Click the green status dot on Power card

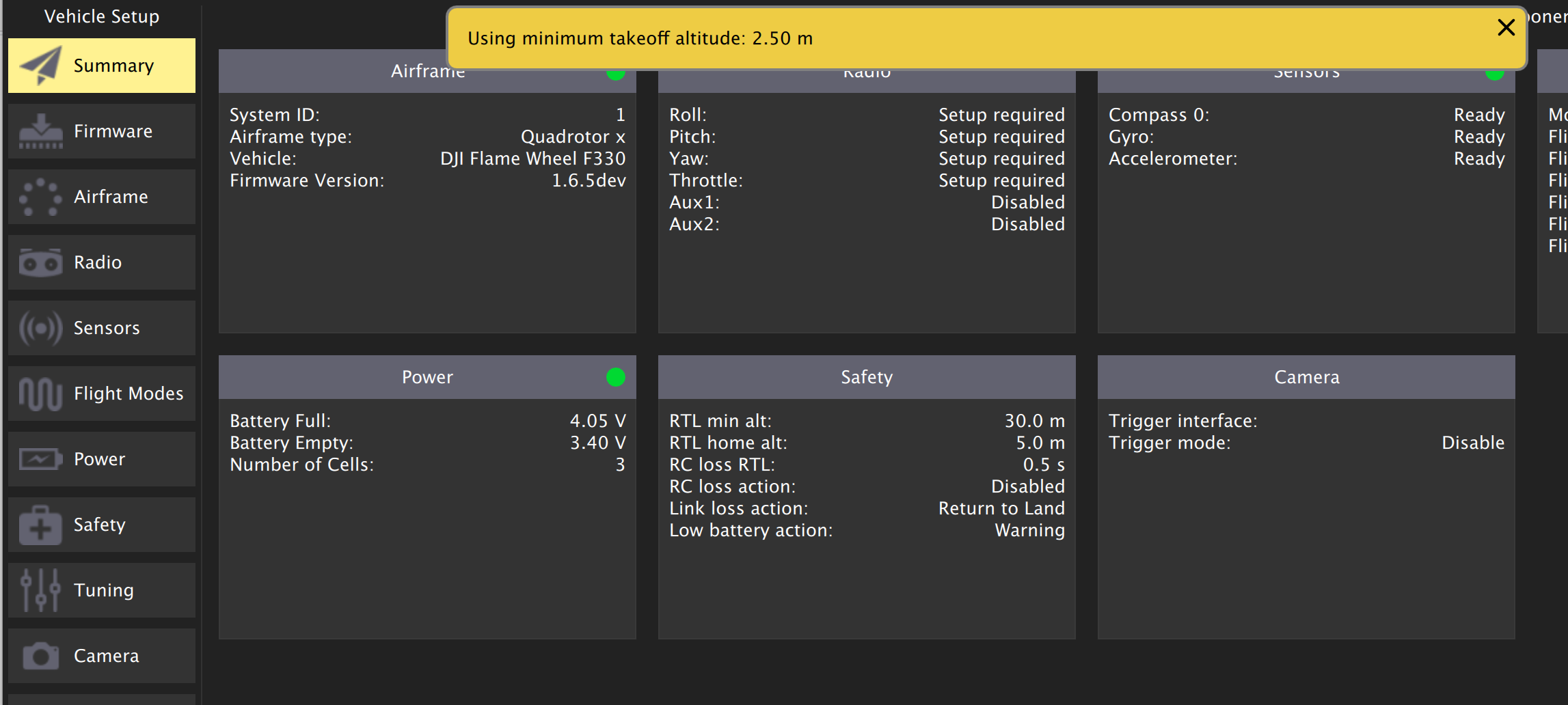pyautogui.click(x=616, y=377)
